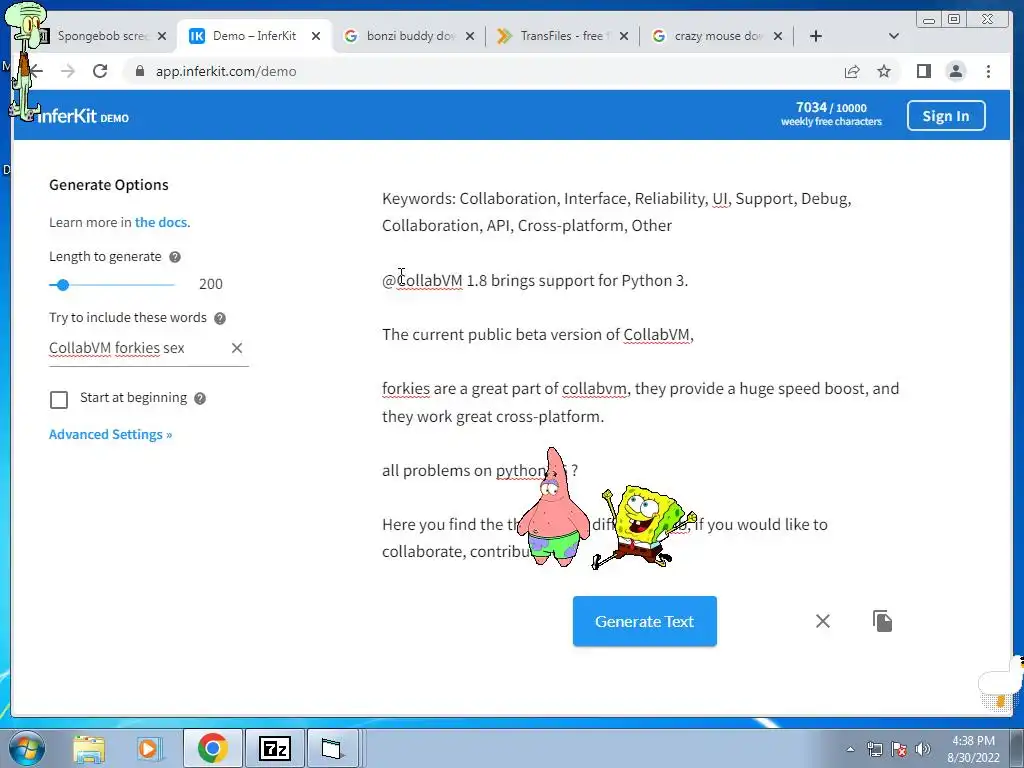Open the Chrome profile avatar

pos(955,71)
